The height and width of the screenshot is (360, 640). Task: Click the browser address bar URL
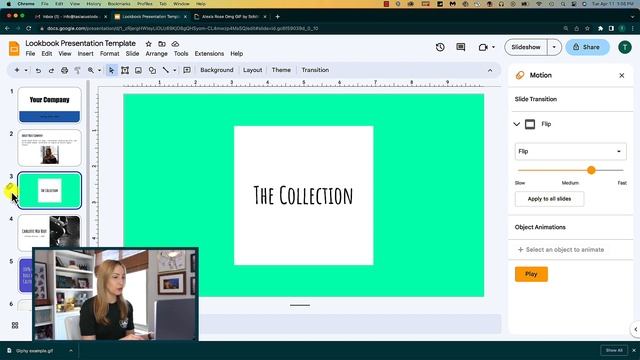point(182,29)
